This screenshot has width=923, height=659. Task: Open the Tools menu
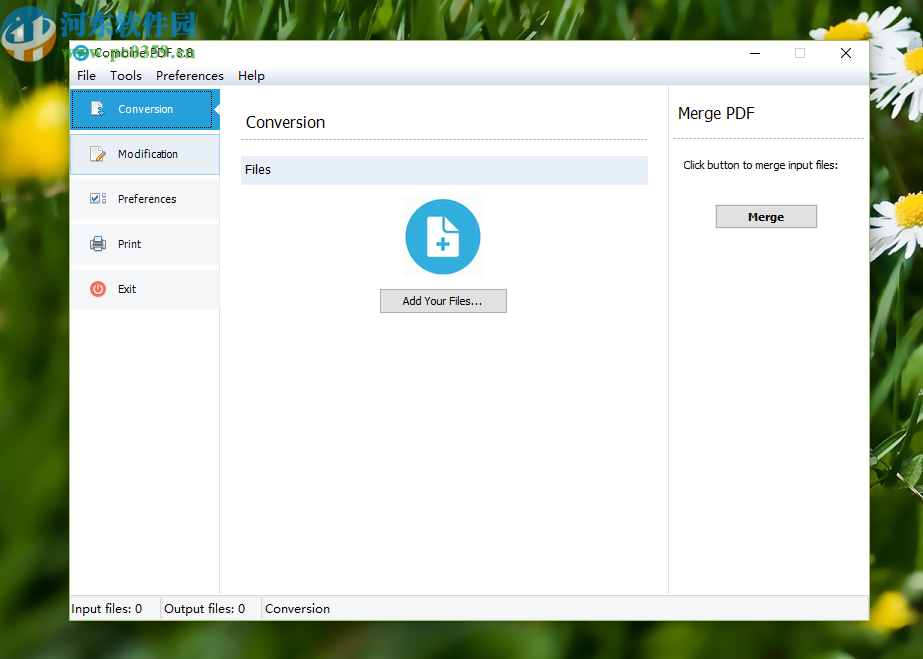click(x=126, y=76)
